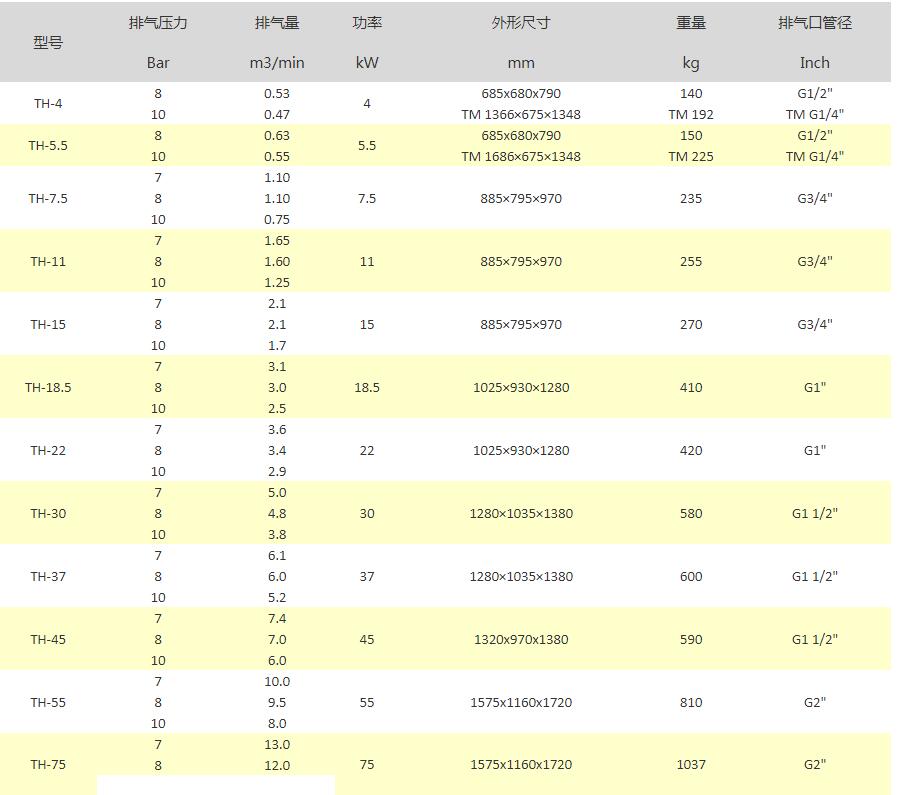Click the 型号 column header

tap(48, 42)
